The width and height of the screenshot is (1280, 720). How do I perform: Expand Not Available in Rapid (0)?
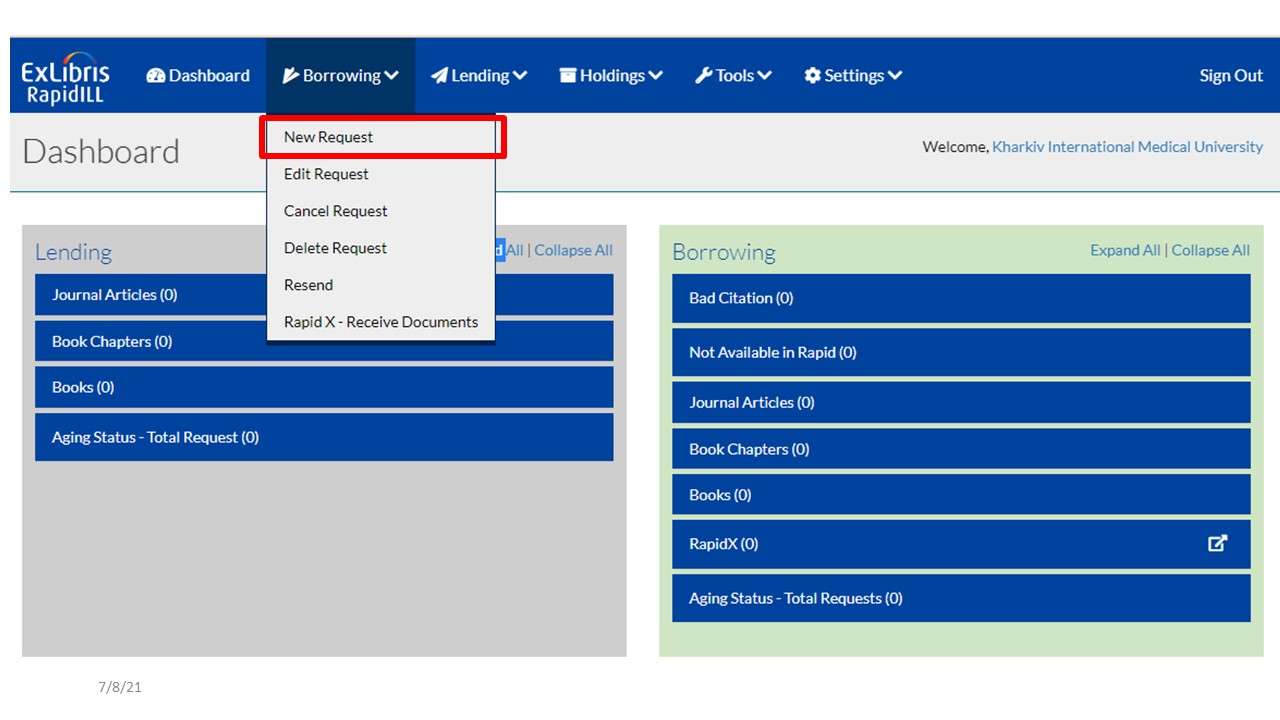click(x=961, y=352)
